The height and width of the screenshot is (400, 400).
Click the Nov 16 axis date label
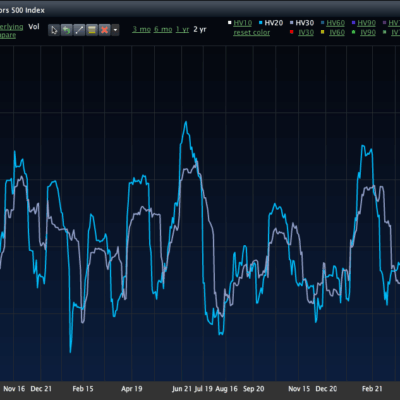14,389
